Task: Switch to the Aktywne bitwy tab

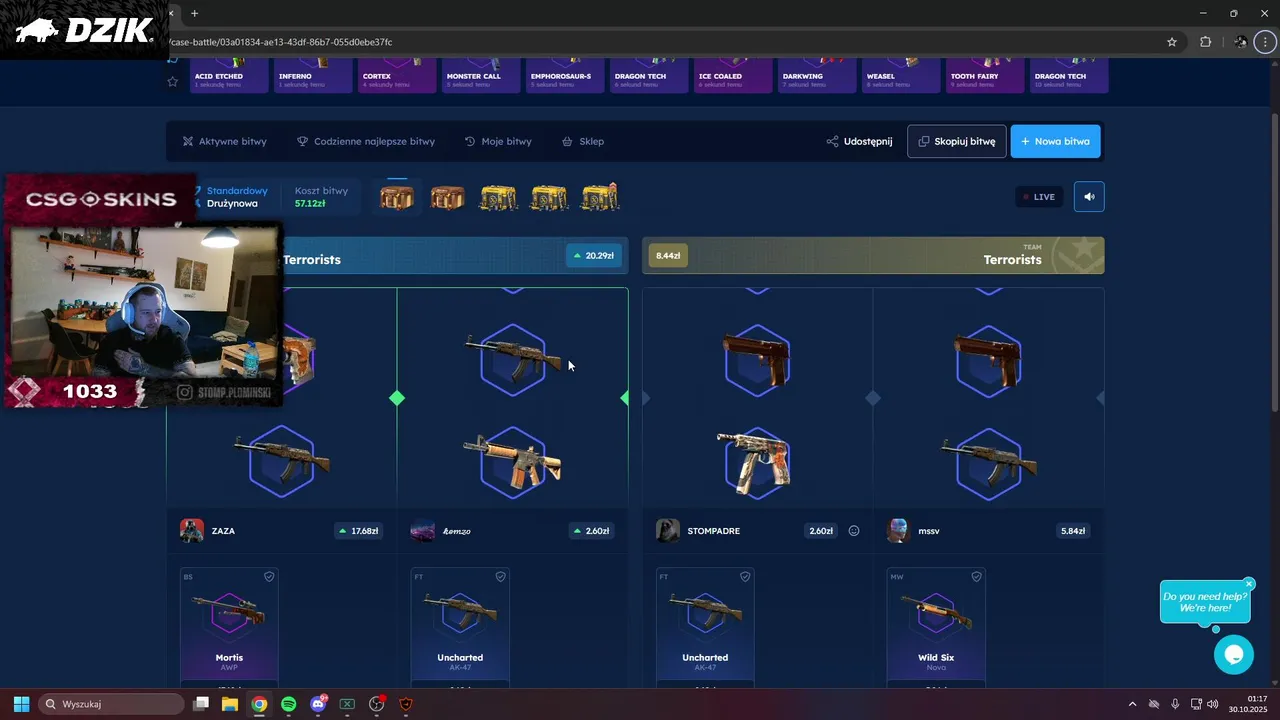Action: [x=225, y=141]
